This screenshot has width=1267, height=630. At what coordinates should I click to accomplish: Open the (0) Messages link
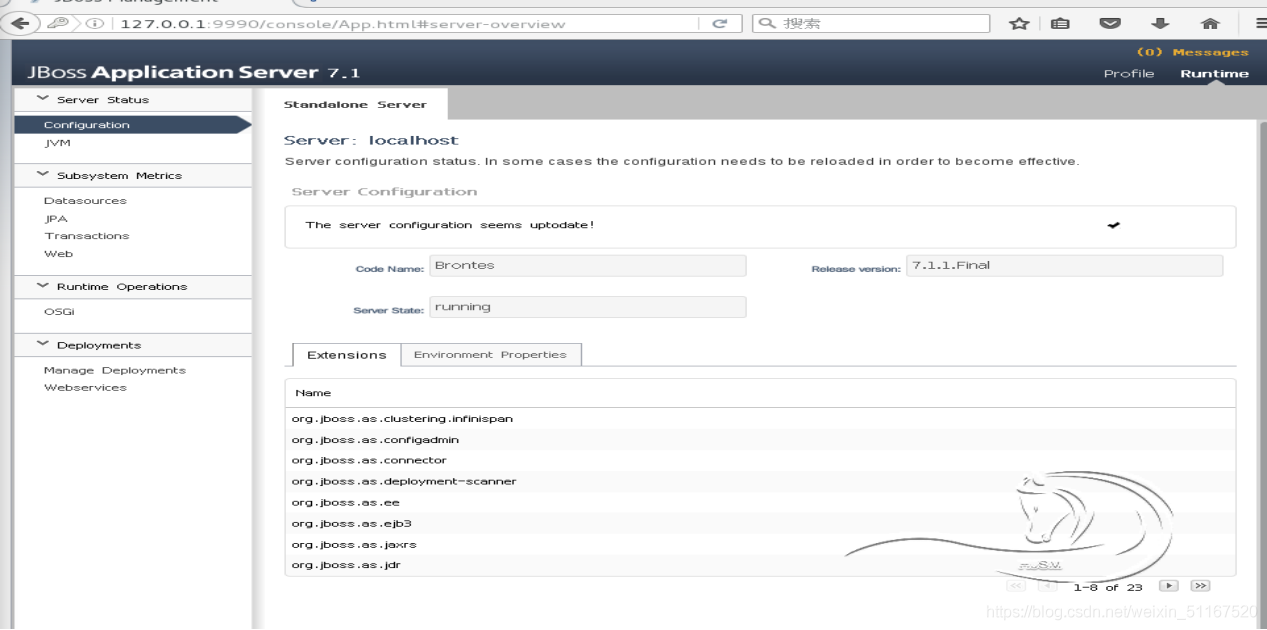click(1193, 52)
